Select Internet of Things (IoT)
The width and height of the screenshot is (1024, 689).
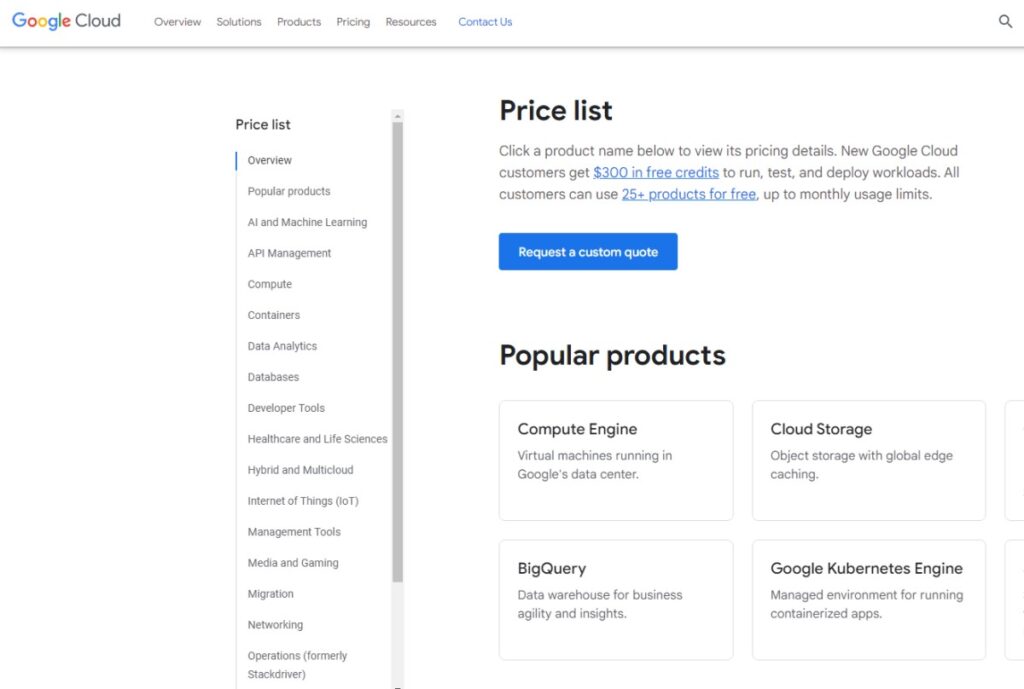(303, 501)
